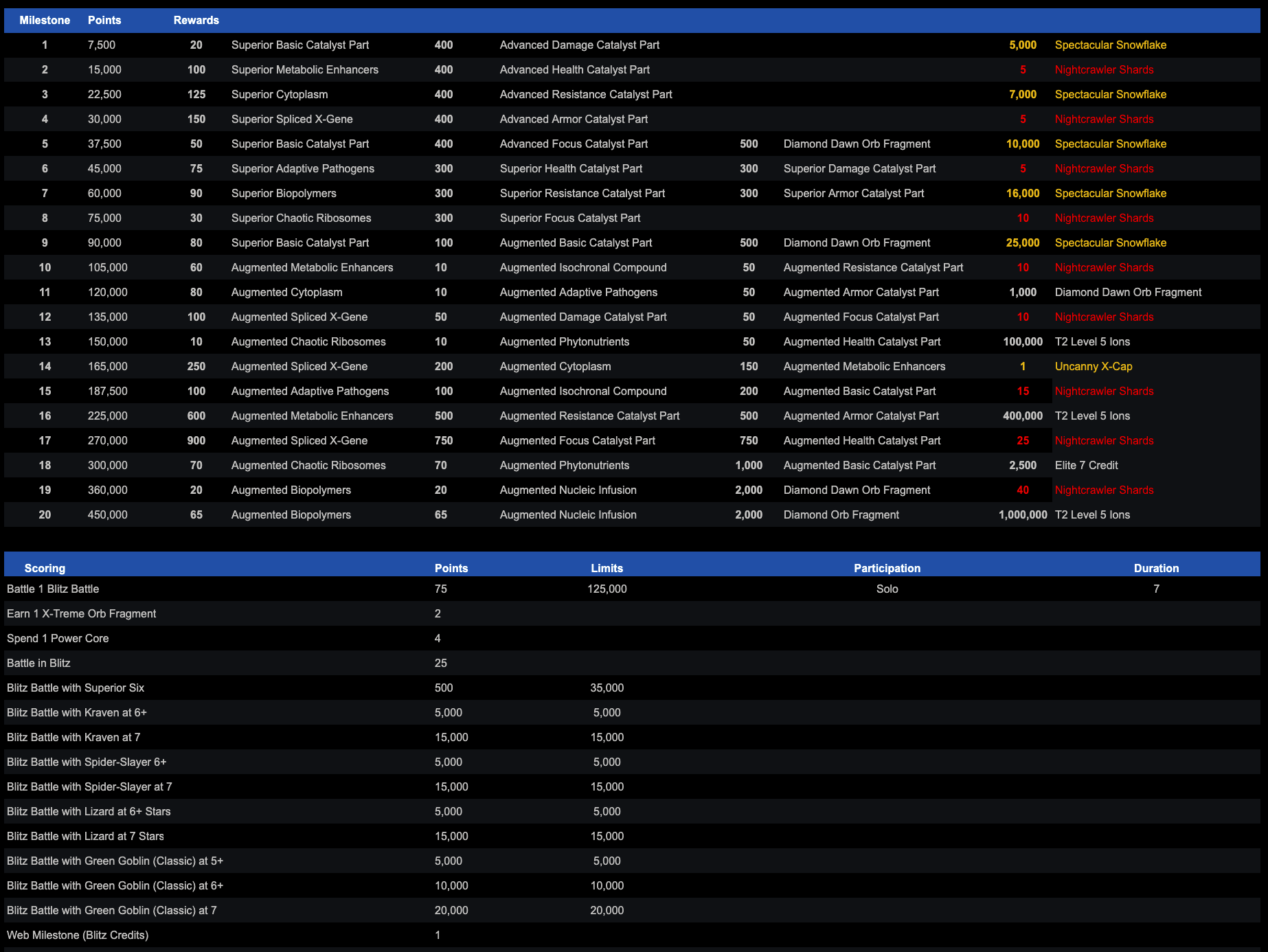The image size is (1268, 952).
Task: Click the 125,000 limit value
Action: 607,589
